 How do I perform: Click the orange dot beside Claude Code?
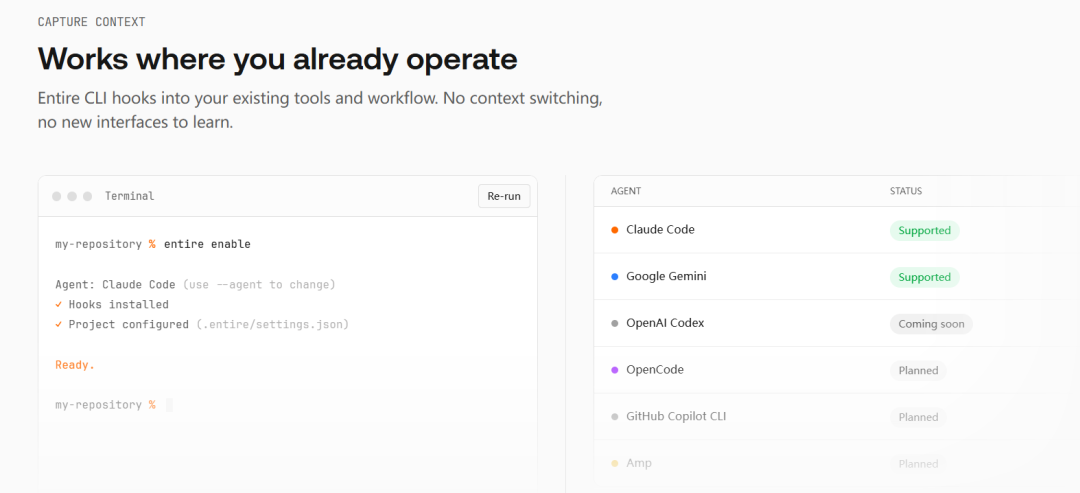[x=615, y=230]
